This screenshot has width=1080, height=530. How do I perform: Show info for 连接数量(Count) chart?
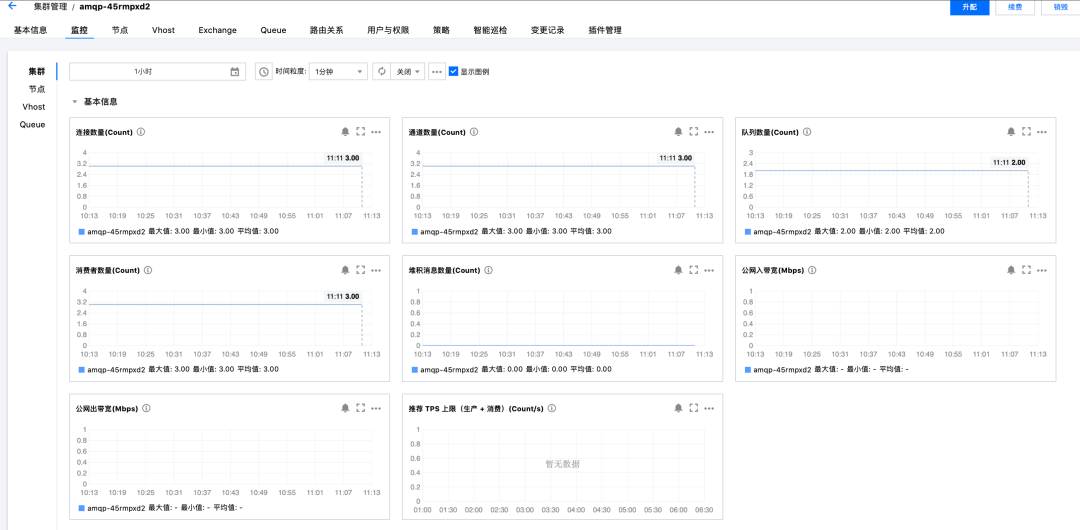coord(141,132)
